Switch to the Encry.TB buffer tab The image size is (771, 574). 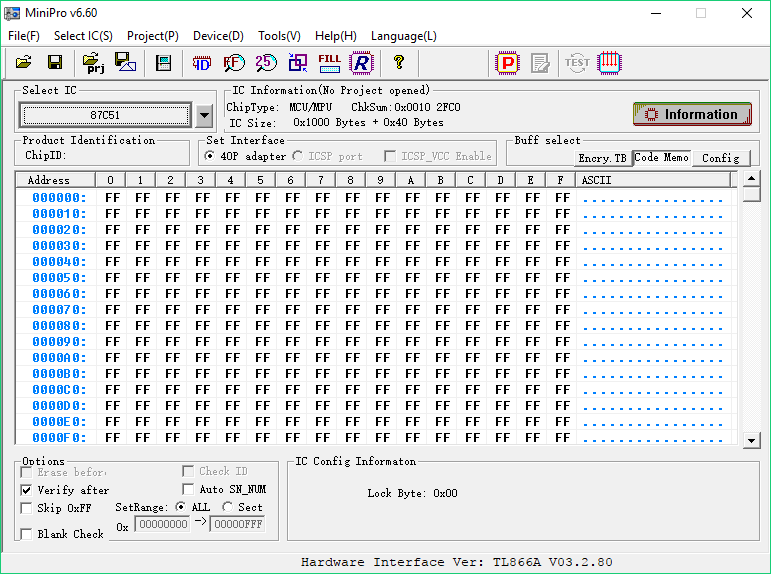[x=602, y=158]
